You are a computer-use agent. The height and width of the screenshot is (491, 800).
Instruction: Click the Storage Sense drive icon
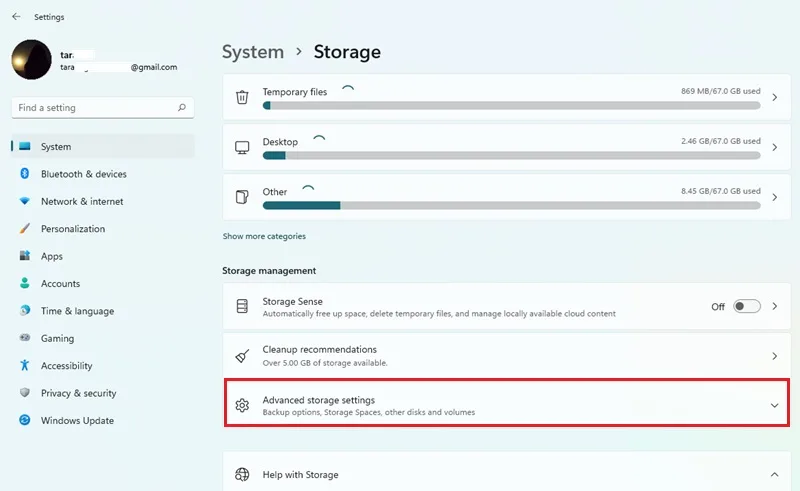tap(242, 306)
